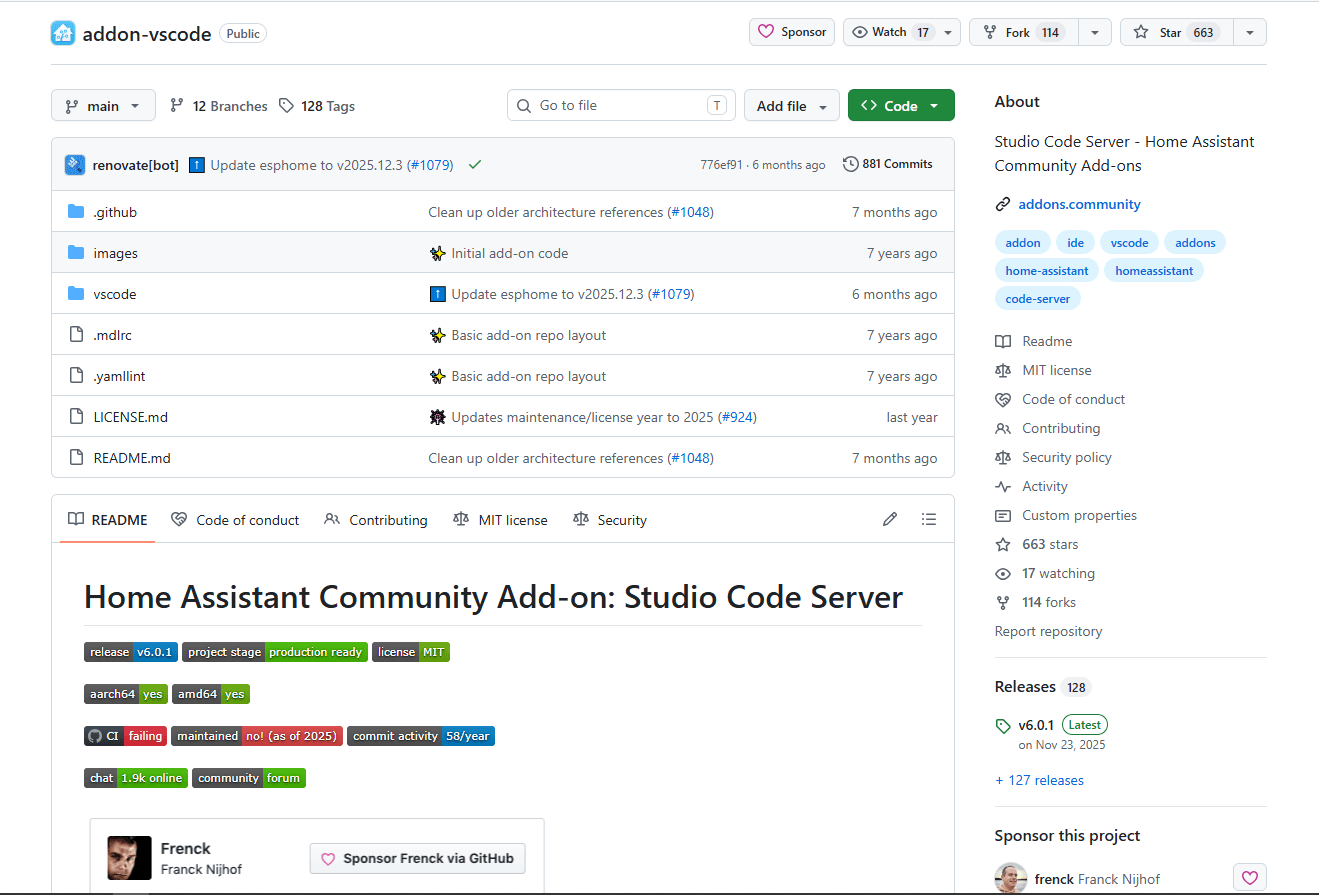Switch to the Code of conduct tab
This screenshot has height=895, width=1319.
point(235,520)
